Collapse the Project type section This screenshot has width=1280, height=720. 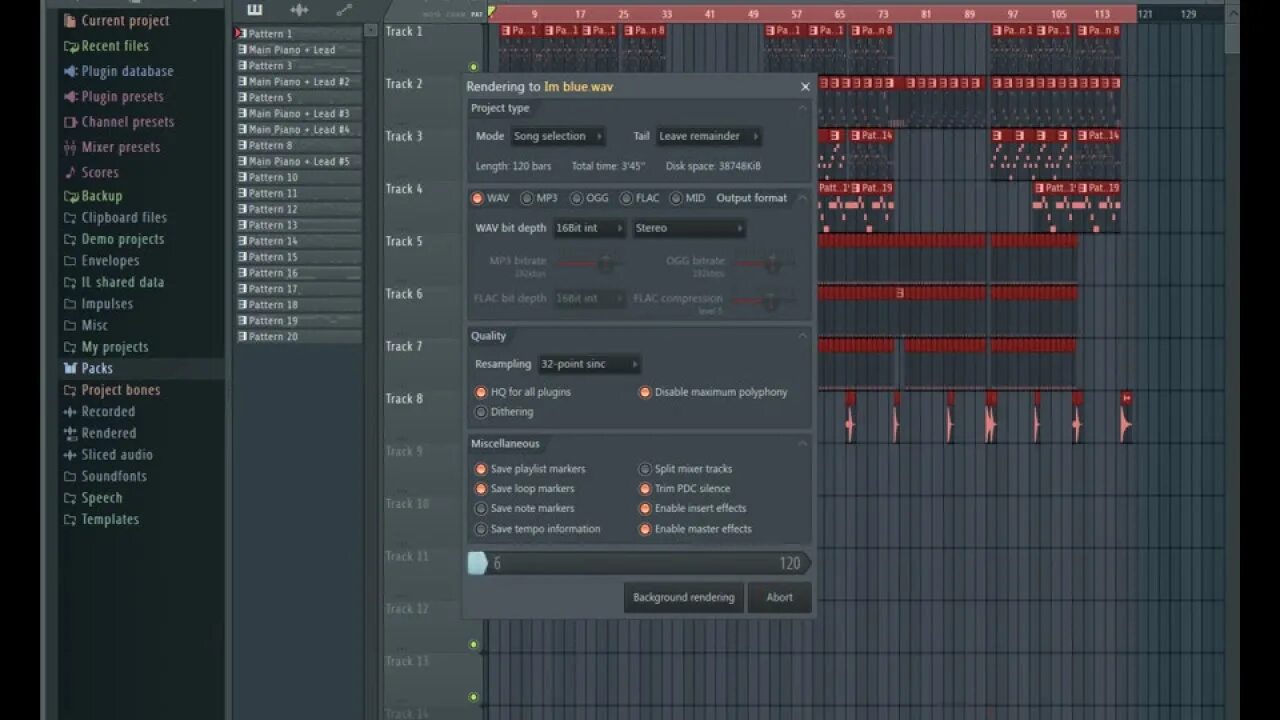tap(802, 108)
